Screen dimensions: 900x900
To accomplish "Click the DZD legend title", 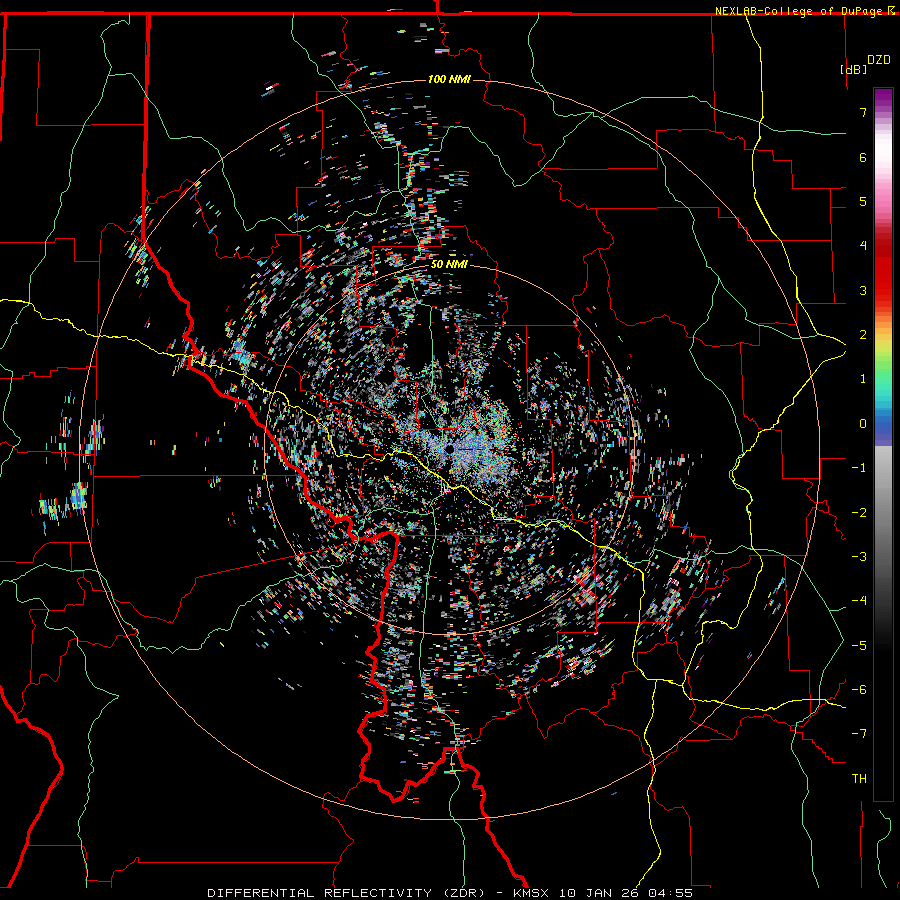I will 879,60.
